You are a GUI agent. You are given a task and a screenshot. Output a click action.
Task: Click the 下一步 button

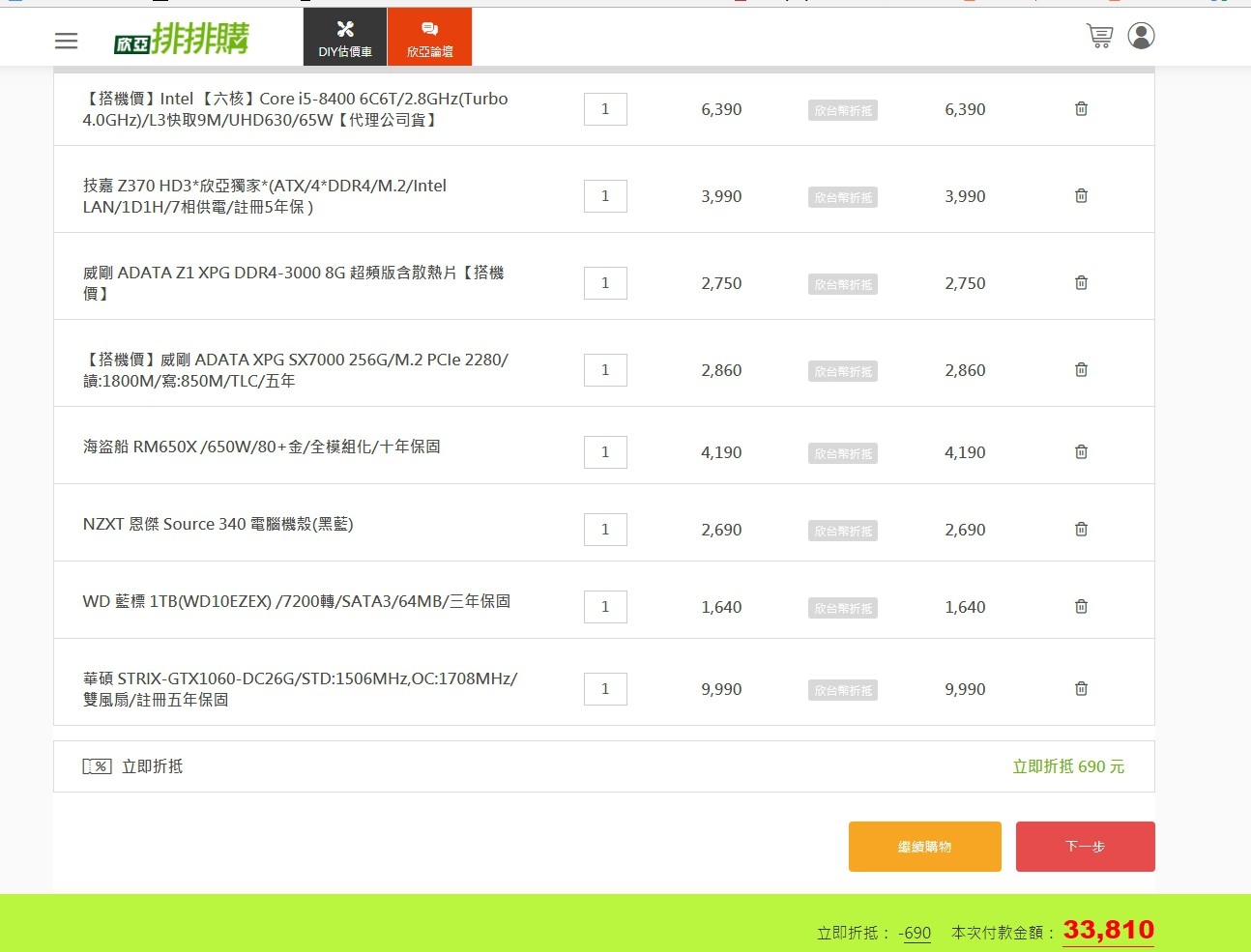click(1086, 847)
